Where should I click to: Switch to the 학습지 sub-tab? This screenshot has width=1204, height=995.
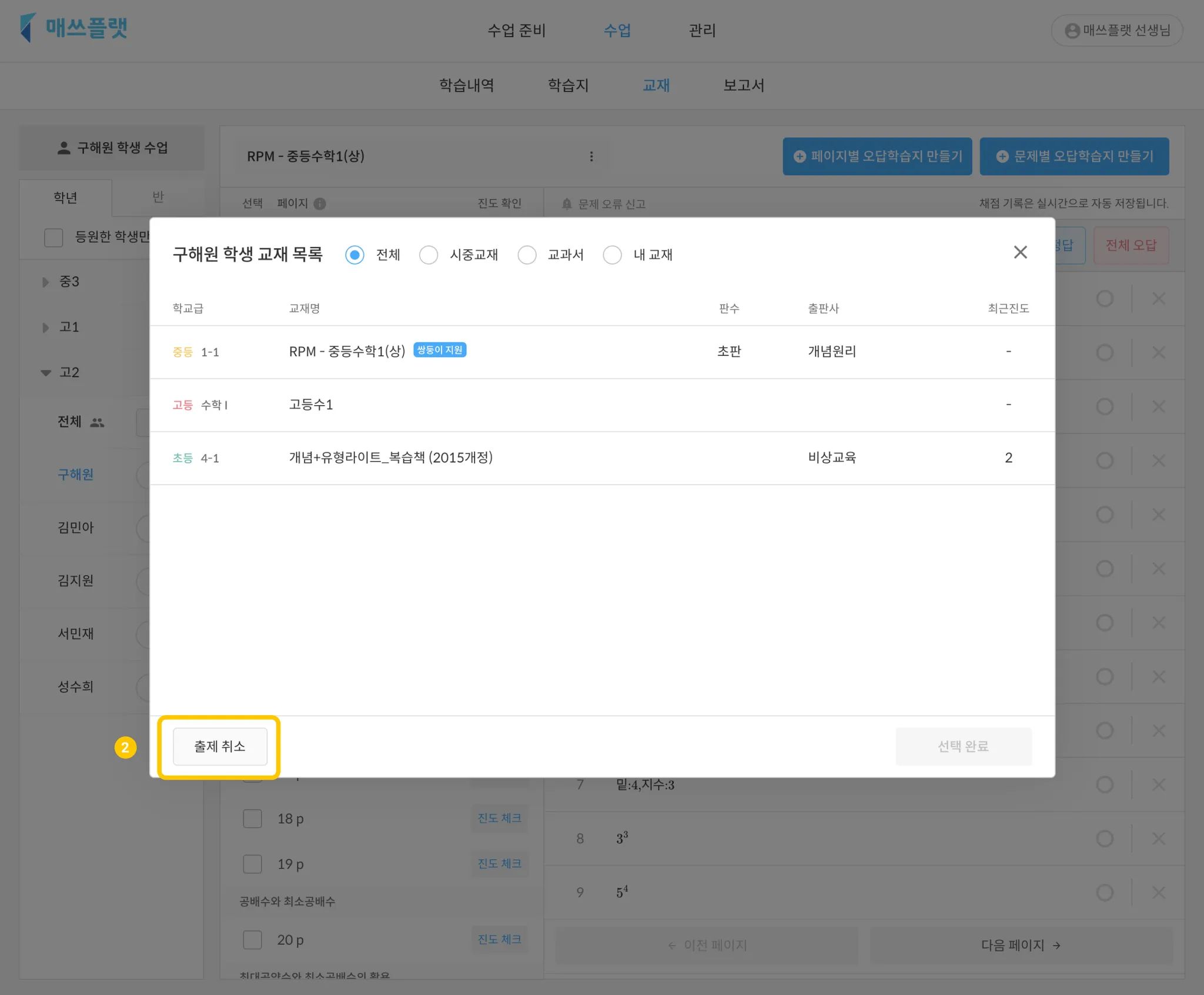tap(568, 85)
